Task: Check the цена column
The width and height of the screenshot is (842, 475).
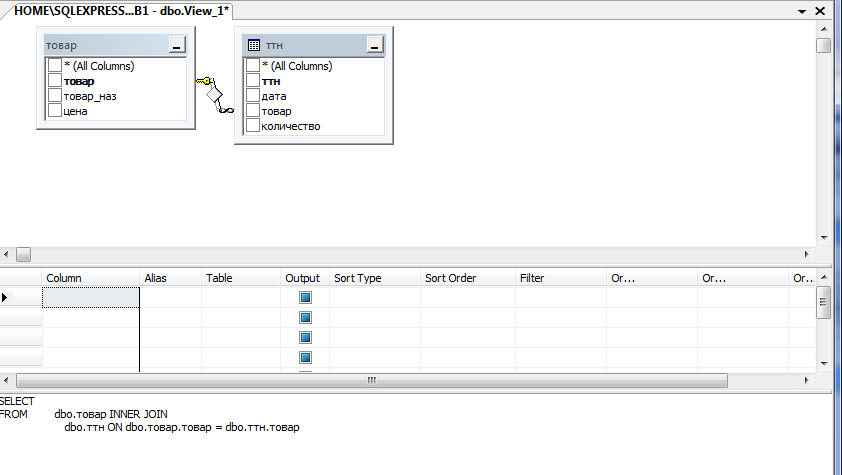Action: pyautogui.click(x=55, y=111)
